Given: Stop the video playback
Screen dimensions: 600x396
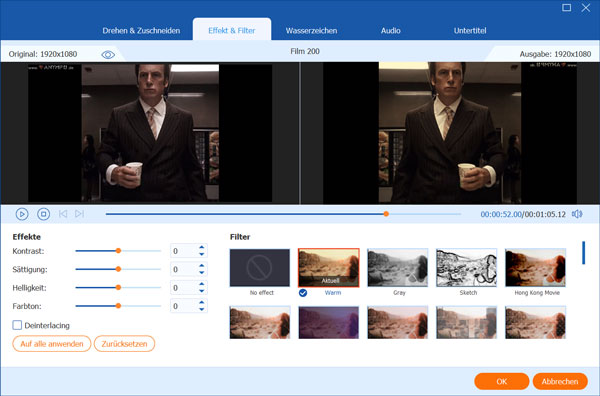Looking at the screenshot, I should coord(44,214).
